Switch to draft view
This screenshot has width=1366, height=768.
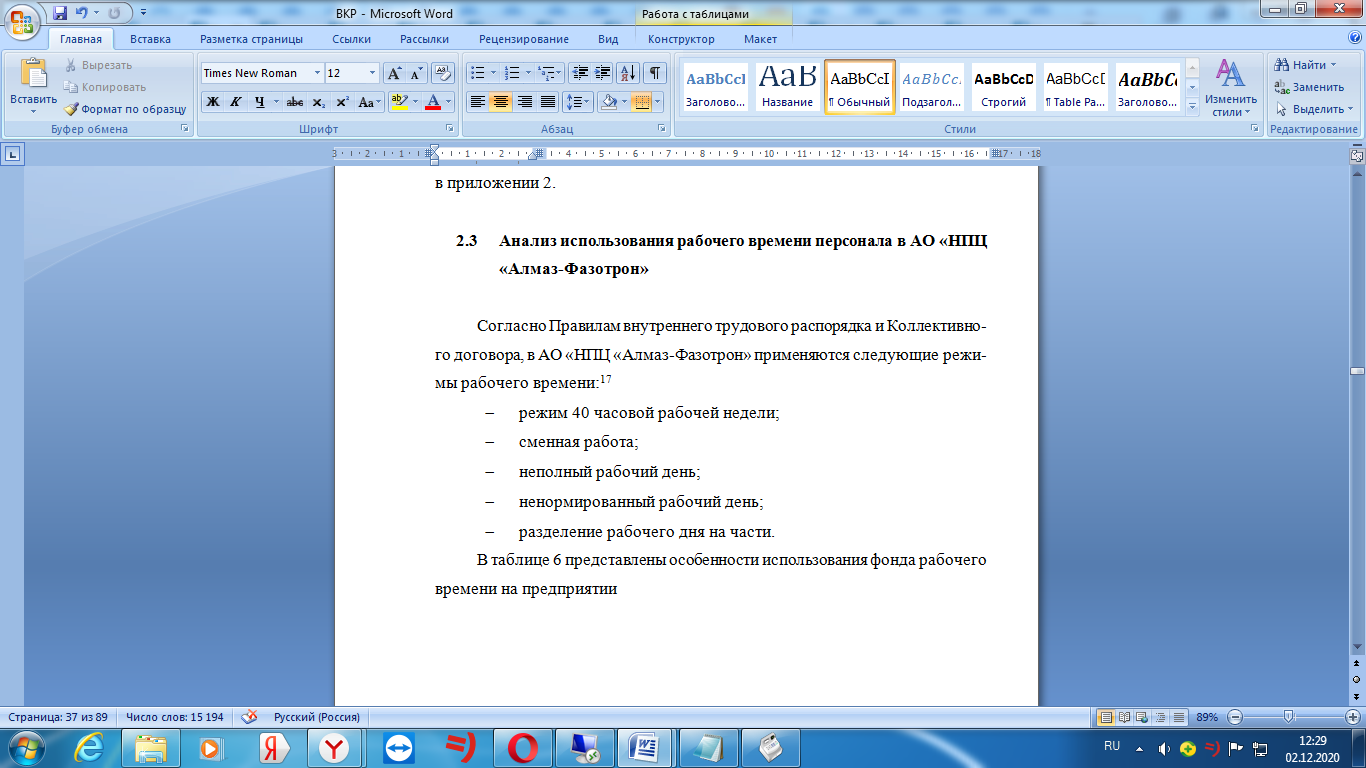1179,717
